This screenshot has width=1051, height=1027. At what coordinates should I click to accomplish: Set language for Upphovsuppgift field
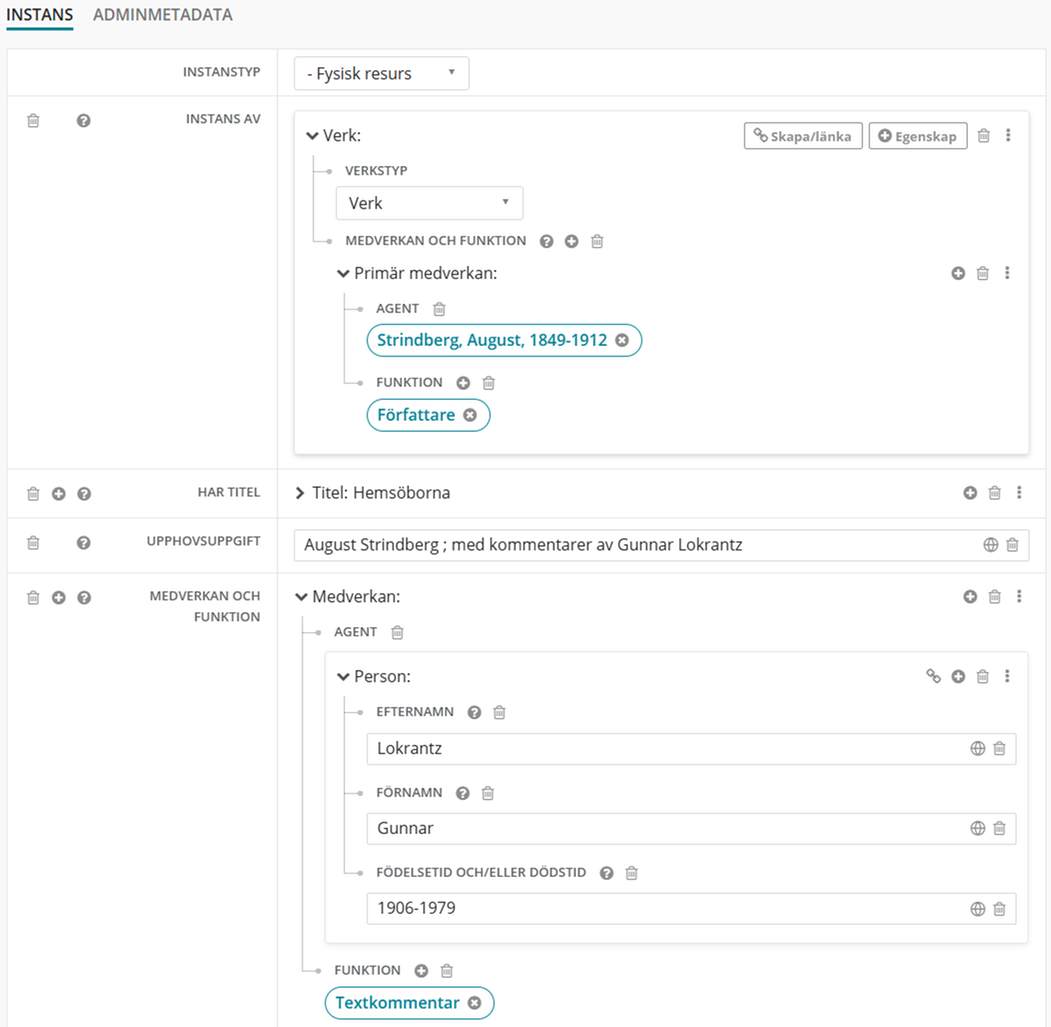point(991,545)
